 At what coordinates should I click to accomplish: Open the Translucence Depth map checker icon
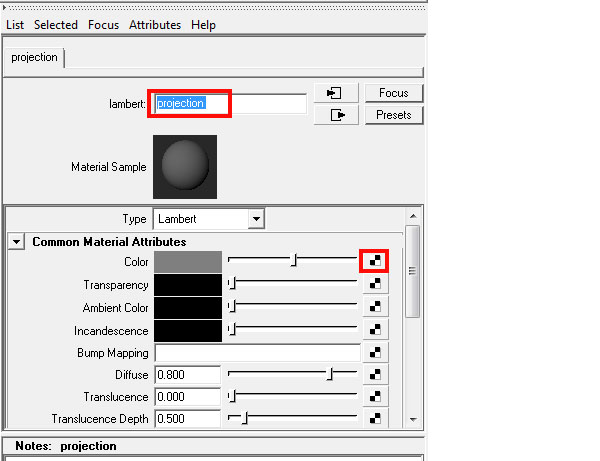click(375, 419)
